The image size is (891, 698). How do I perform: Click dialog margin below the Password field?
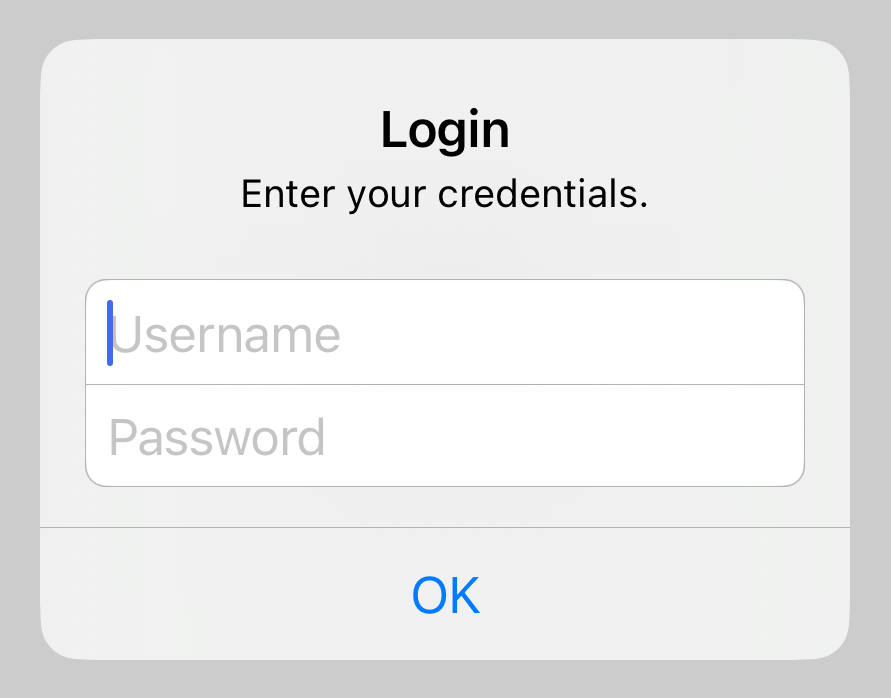click(x=445, y=506)
